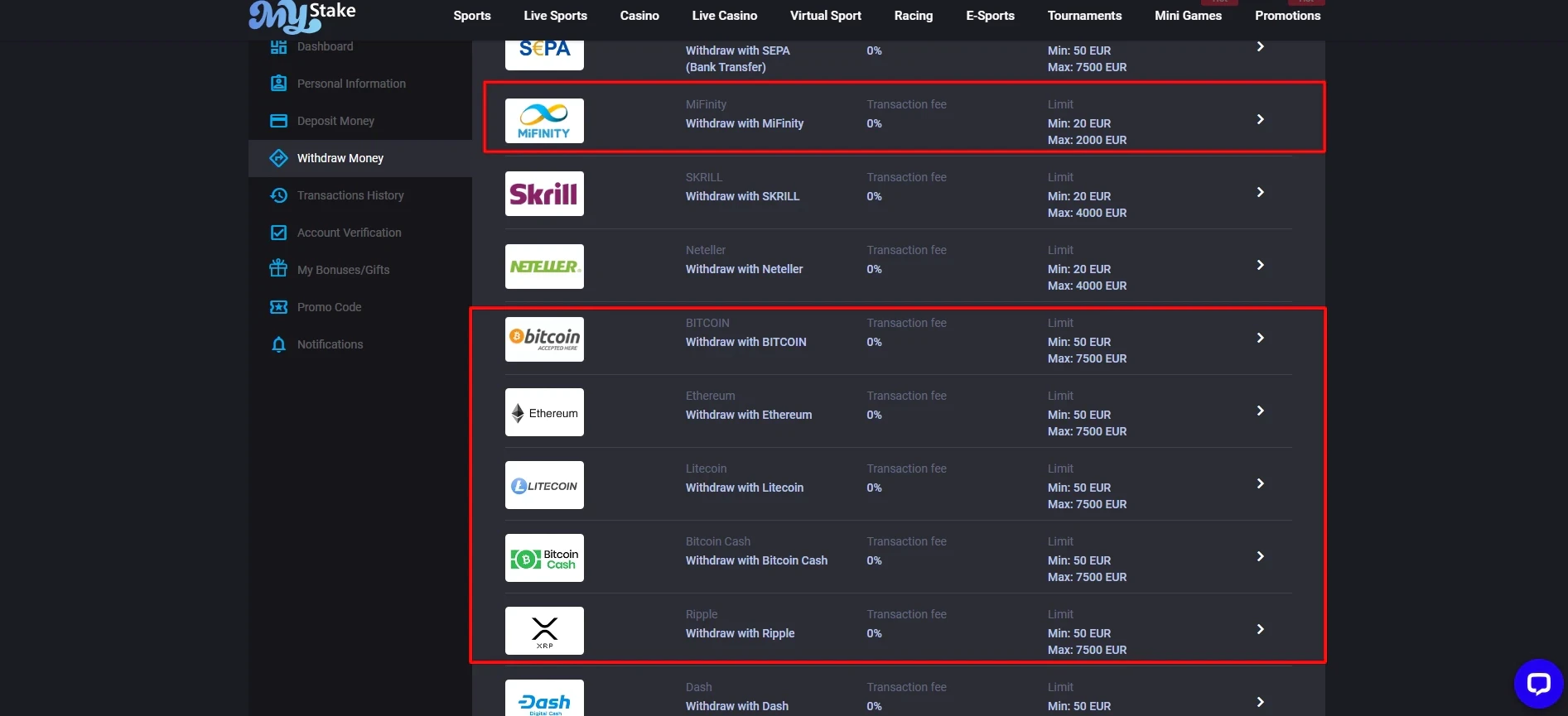Select the Skrill payment logo
The height and width of the screenshot is (716, 1568).
(x=544, y=194)
